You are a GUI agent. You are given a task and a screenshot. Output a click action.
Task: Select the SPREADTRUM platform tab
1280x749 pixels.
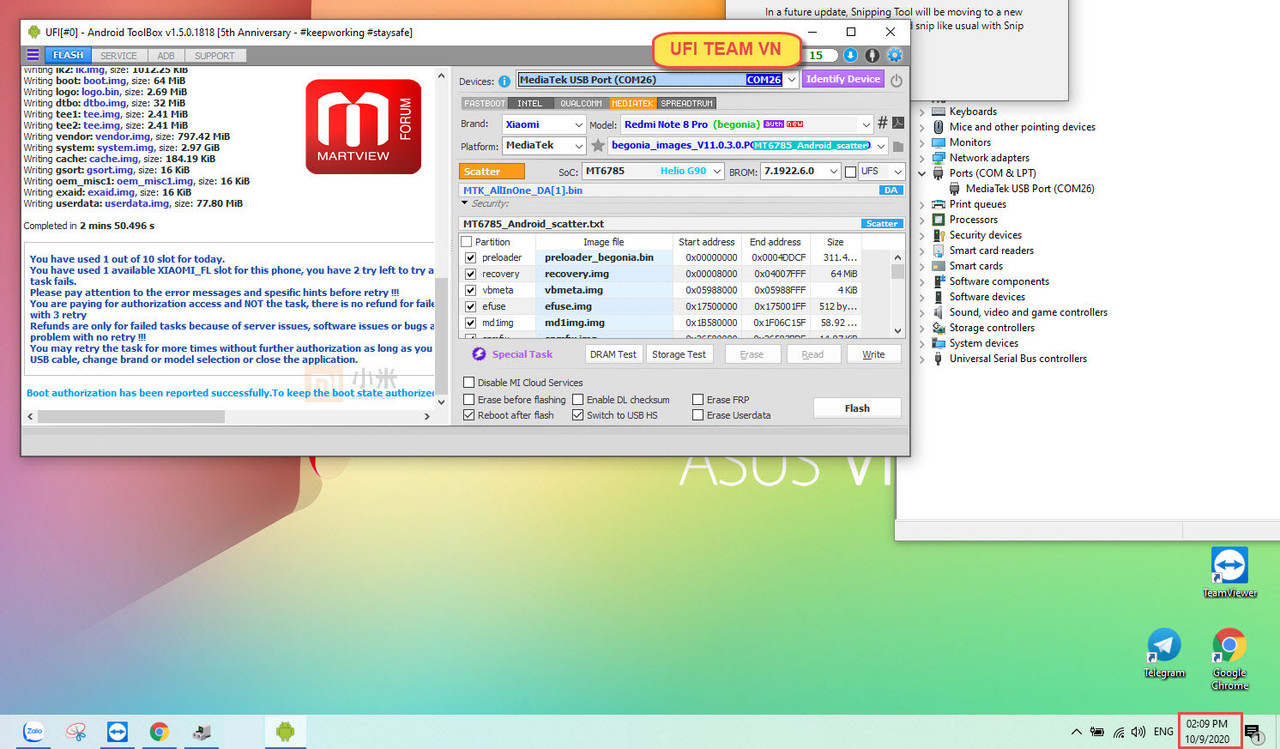tap(687, 103)
